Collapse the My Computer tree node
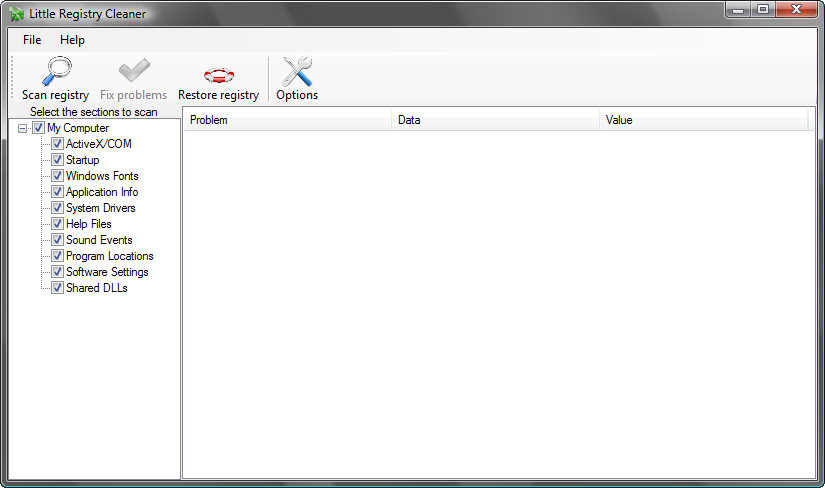825x488 pixels. tap(22, 128)
